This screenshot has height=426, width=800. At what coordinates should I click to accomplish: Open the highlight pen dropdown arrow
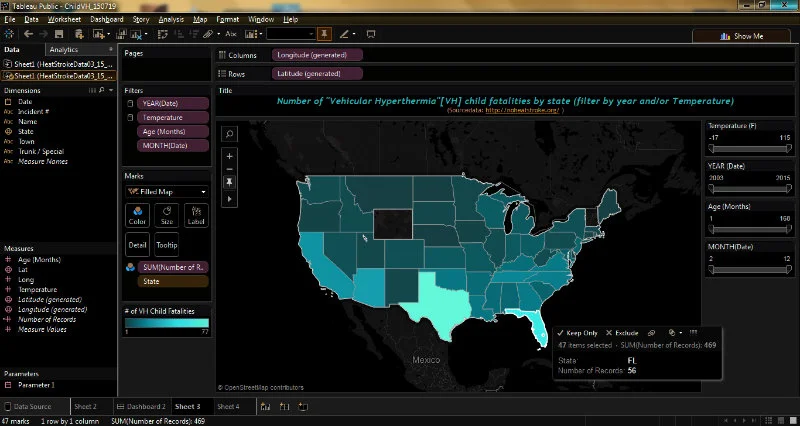click(354, 34)
